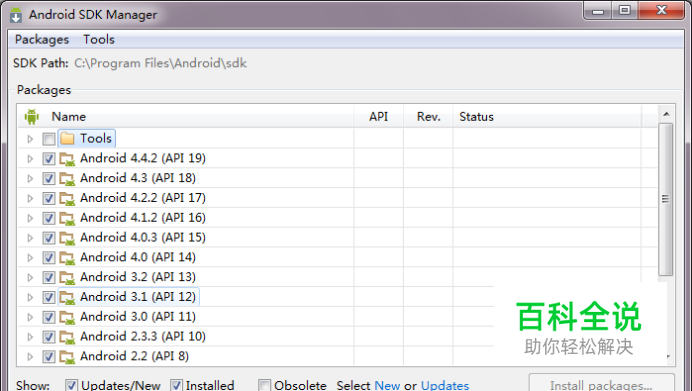Click the Android 2.2 (API 8) package icon
The height and width of the screenshot is (391, 692).
click(67, 357)
